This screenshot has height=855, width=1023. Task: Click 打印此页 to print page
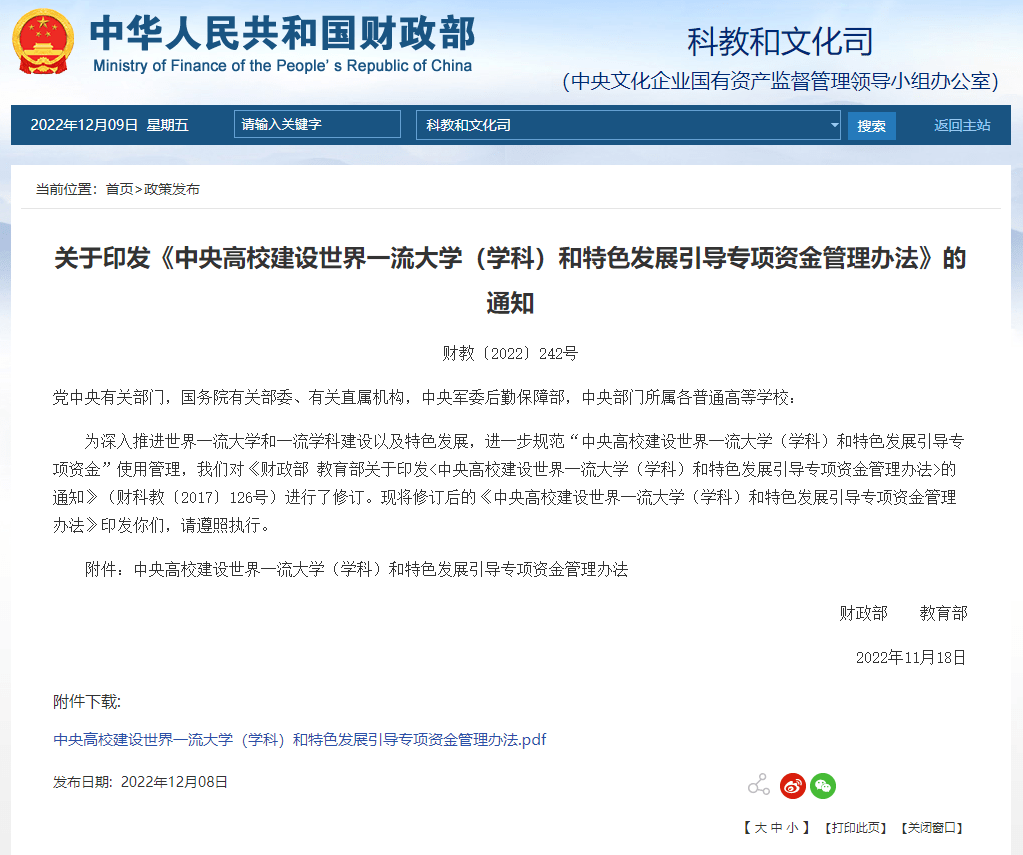pos(855,828)
